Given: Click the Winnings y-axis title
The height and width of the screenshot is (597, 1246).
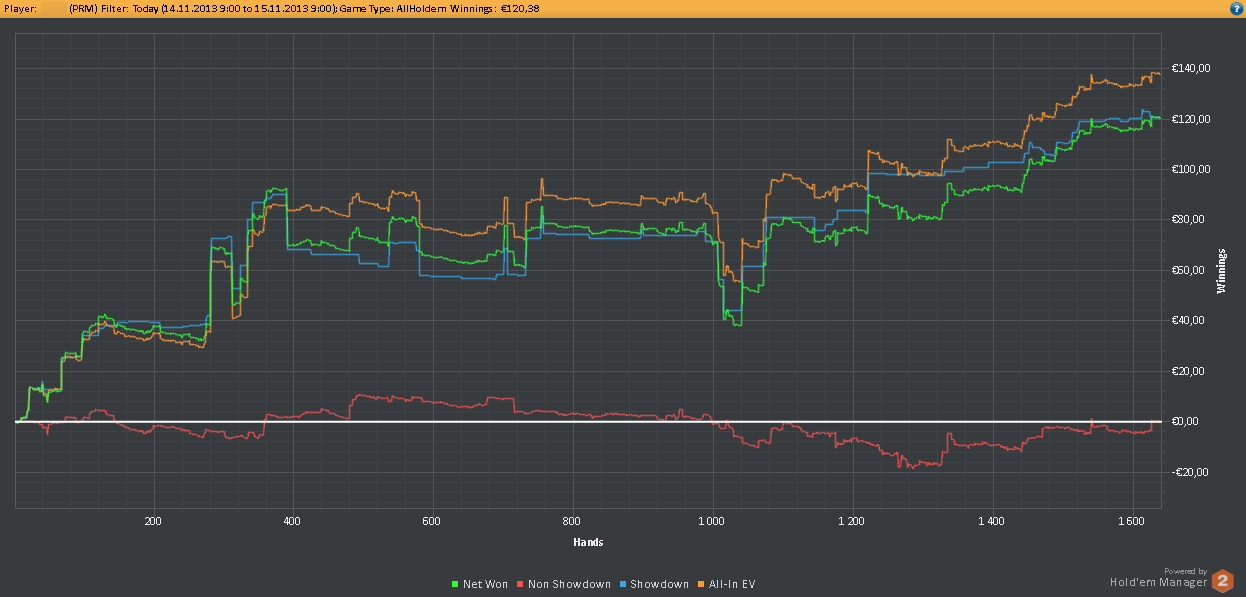Looking at the screenshot, I should click(1221, 271).
